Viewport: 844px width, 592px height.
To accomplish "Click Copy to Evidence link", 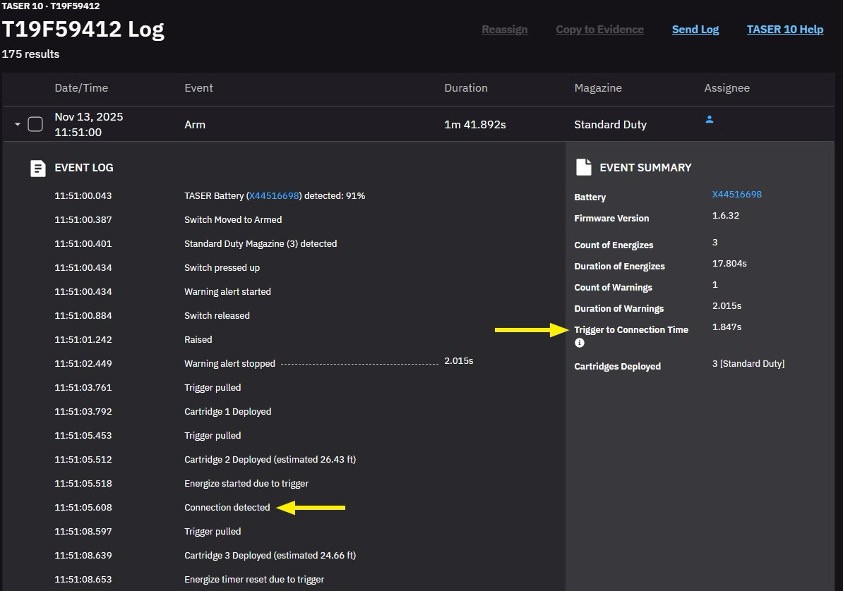I will pos(599,29).
